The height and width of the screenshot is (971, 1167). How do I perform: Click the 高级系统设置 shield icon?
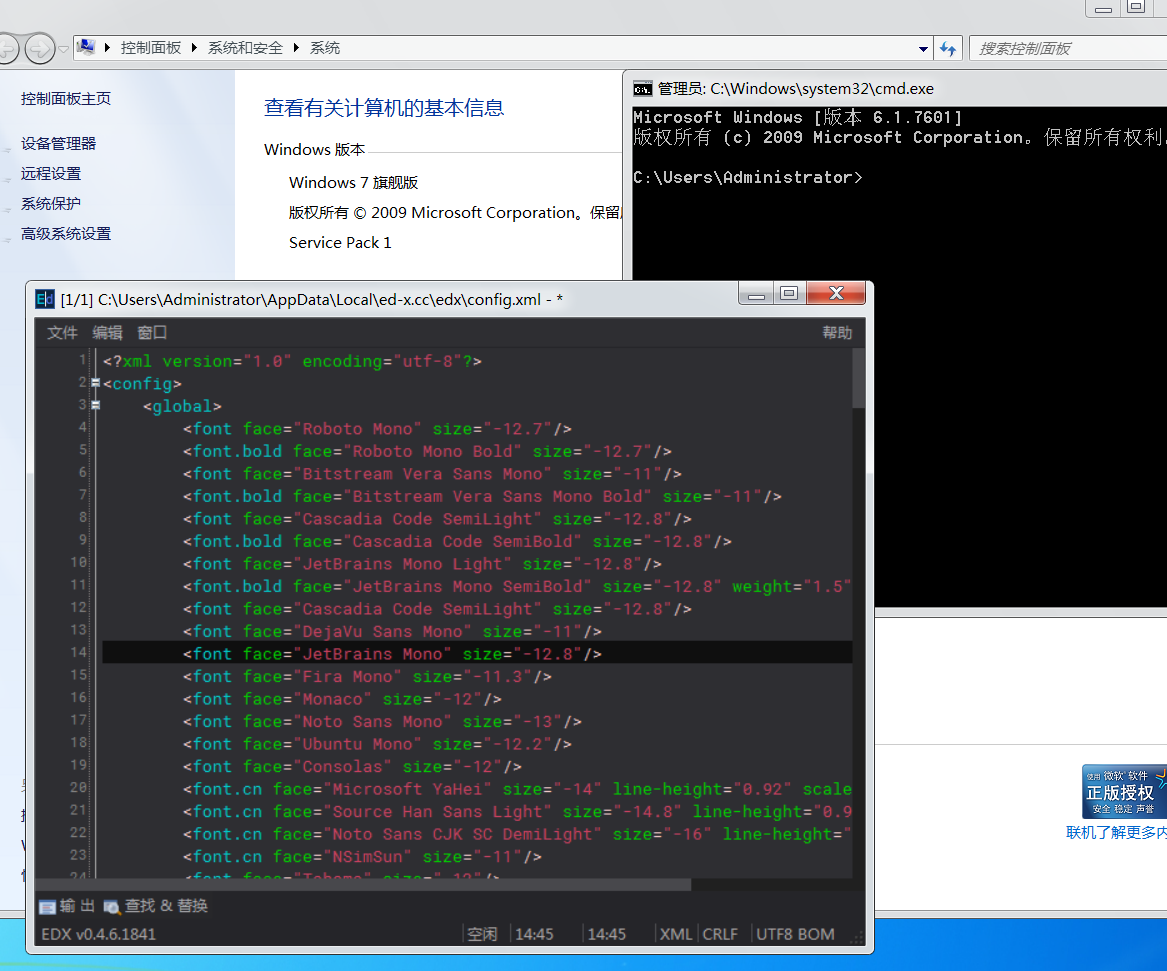pyautogui.click(x=7, y=240)
